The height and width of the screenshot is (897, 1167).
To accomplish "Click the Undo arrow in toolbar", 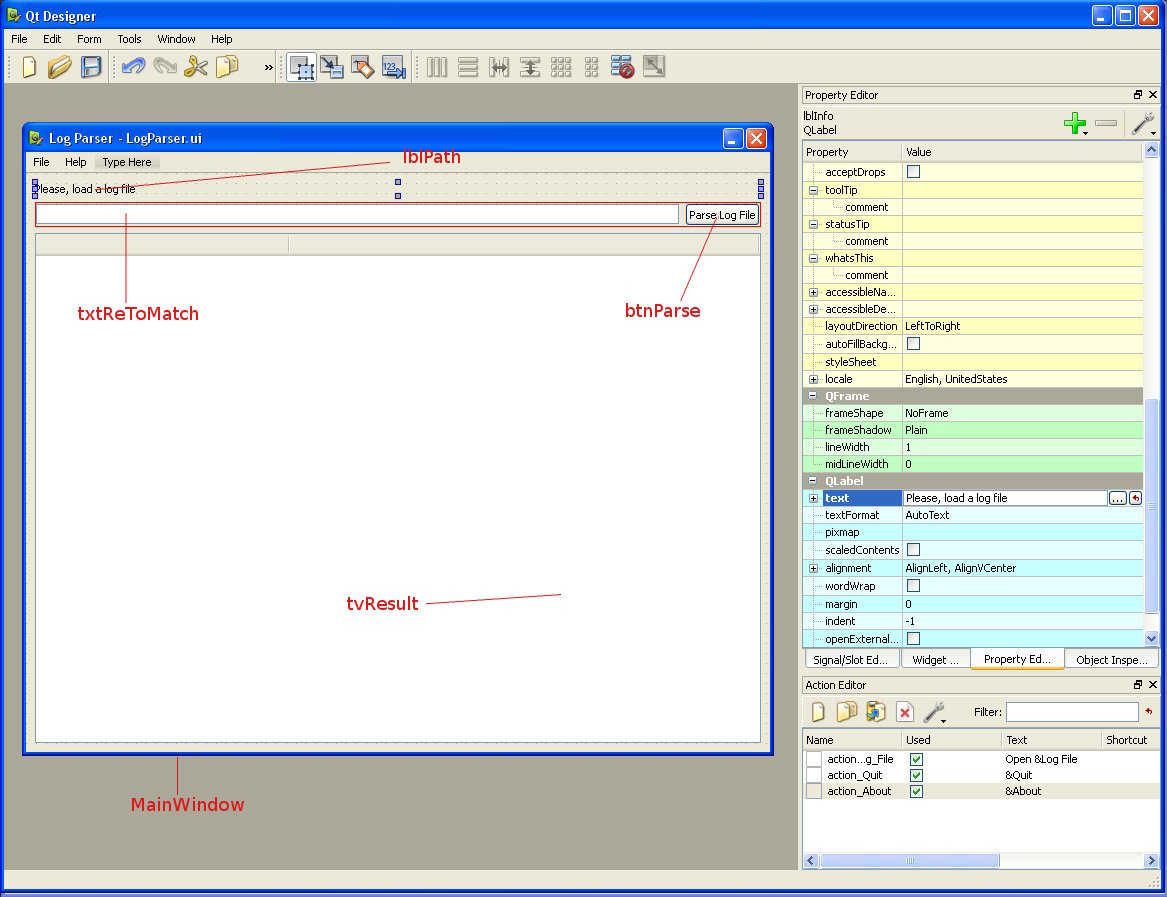I will click(x=133, y=67).
